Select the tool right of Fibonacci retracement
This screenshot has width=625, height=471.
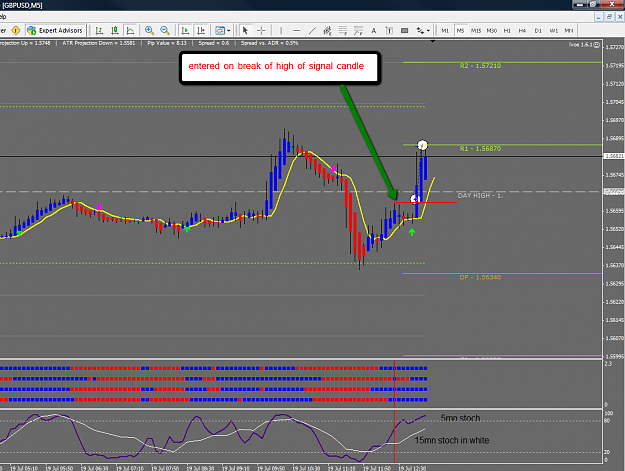[x=358, y=31]
